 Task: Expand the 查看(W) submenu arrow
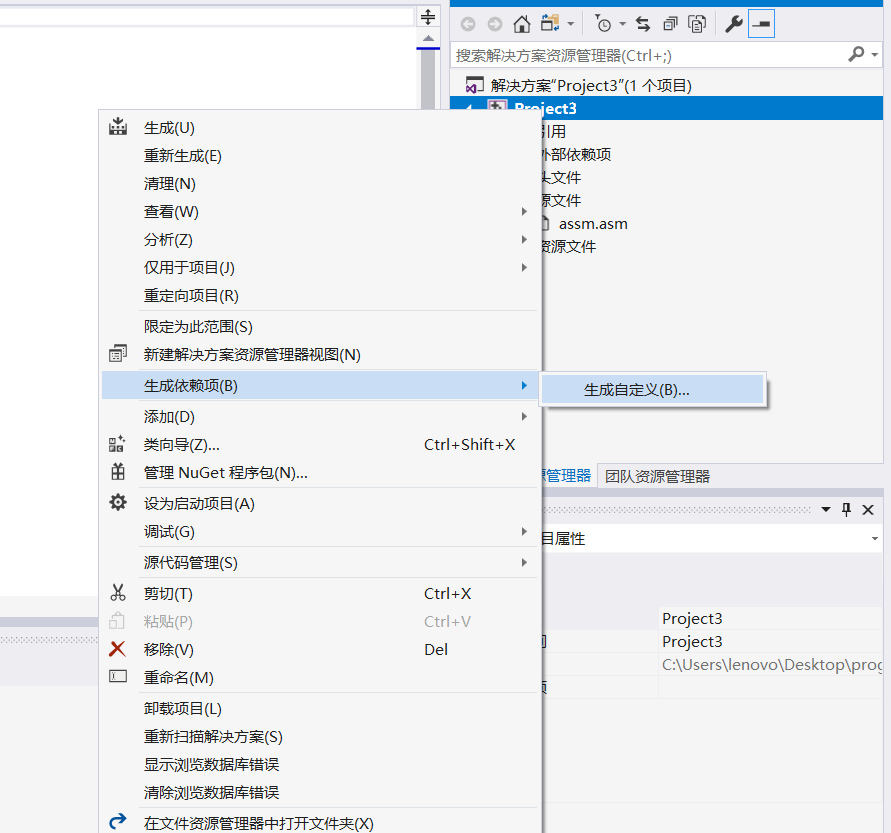click(524, 211)
